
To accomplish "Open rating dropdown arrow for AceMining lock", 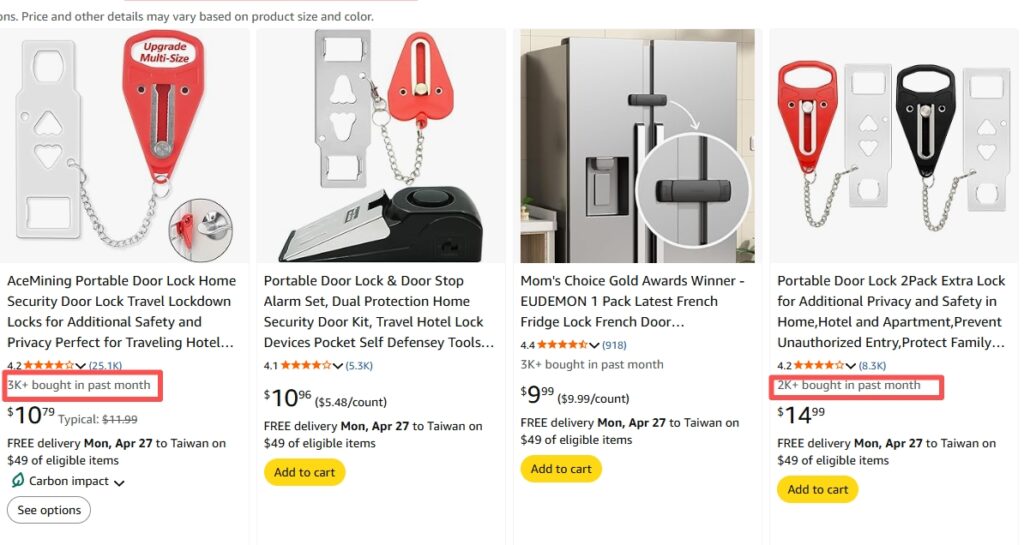I will click(x=82, y=366).
